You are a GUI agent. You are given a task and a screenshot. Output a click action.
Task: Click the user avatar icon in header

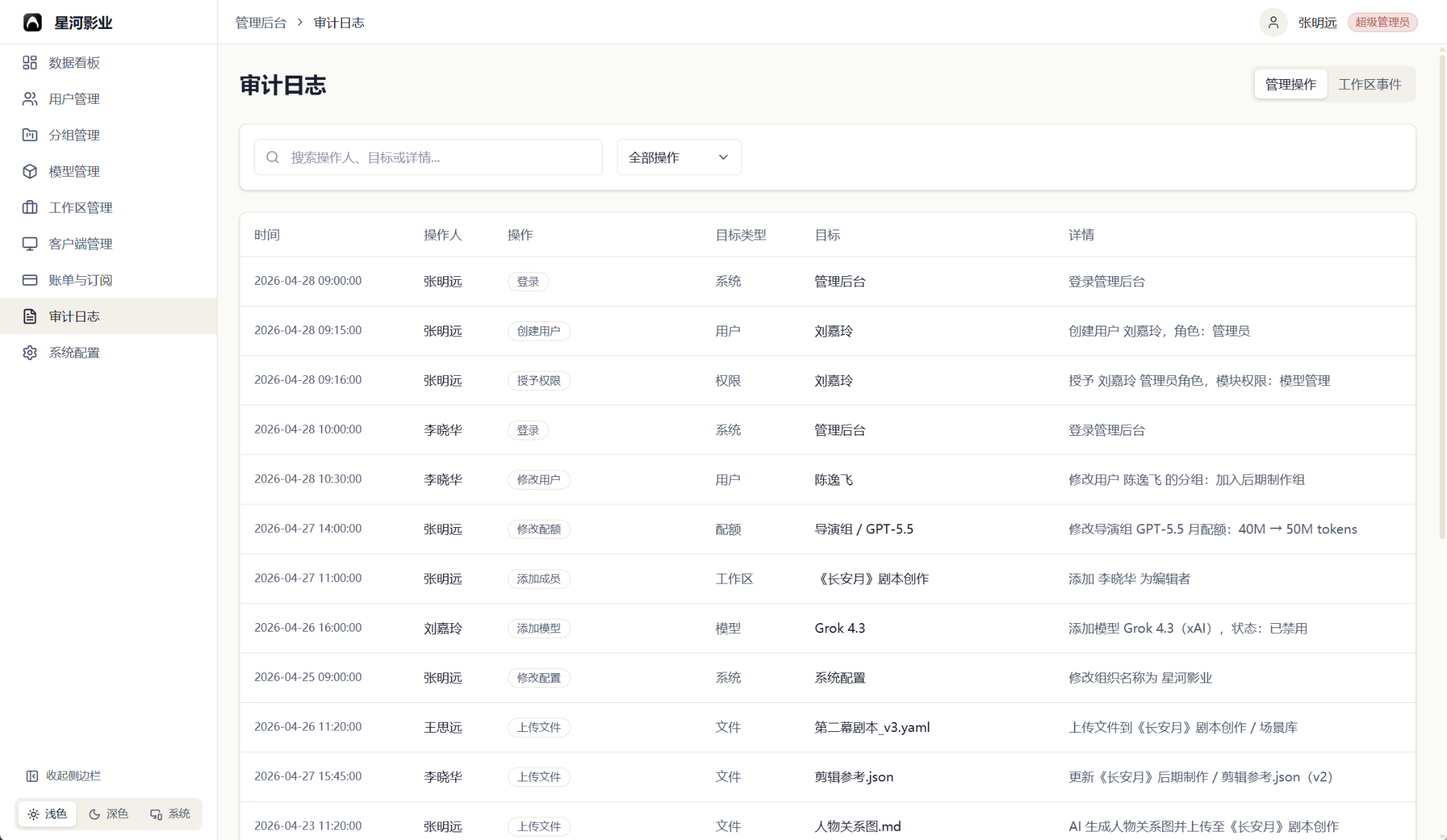[x=1273, y=23]
